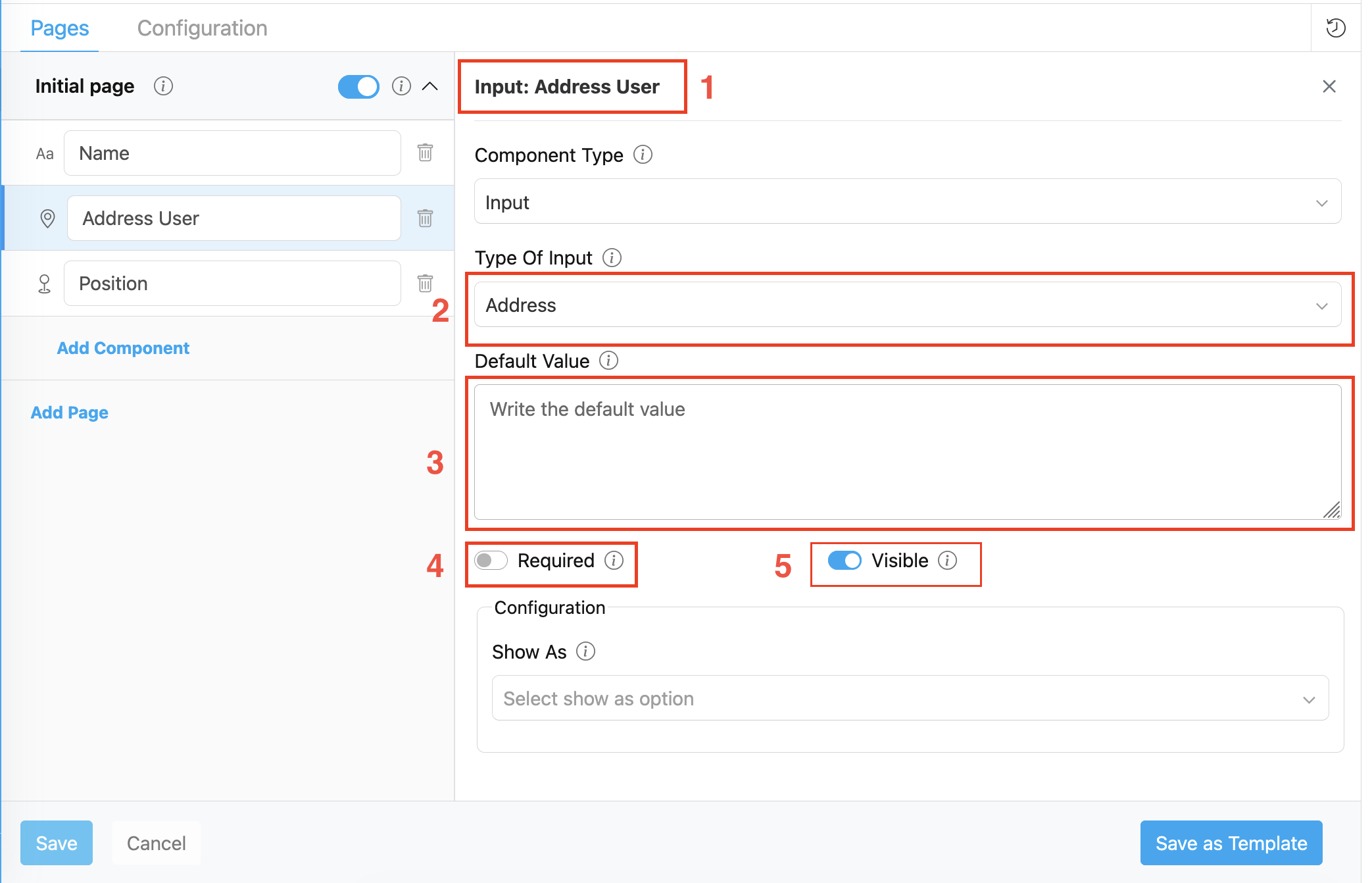Click the Name component field
The height and width of the screenshot is (883, 1372).
(x=232, y=153)
